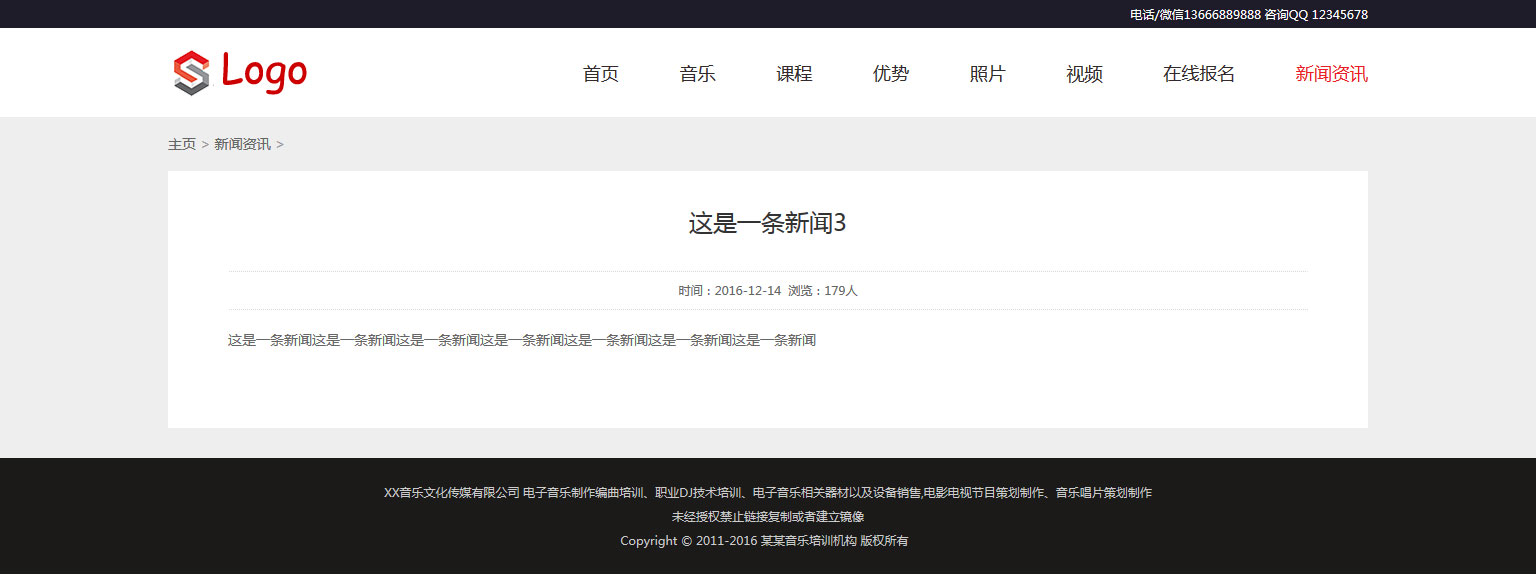Image resolution: width=1536 pixels, height=577 pixels.
Task: Click 在线报名 in the navigation bar
Action: tap(1198, 74)
